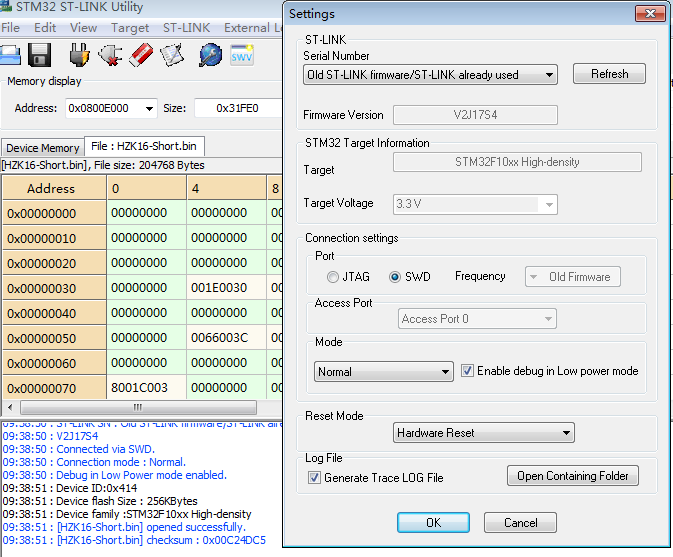Click the SWV viewer icon

[242, 55]
